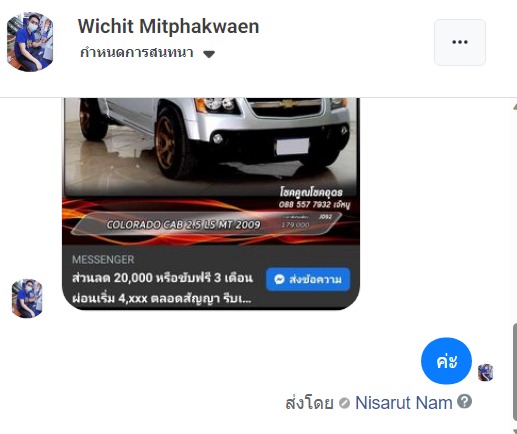Open the Colorado truck ad image
The width and height of the screenshot is (517, 434).
tap(211, 172)
